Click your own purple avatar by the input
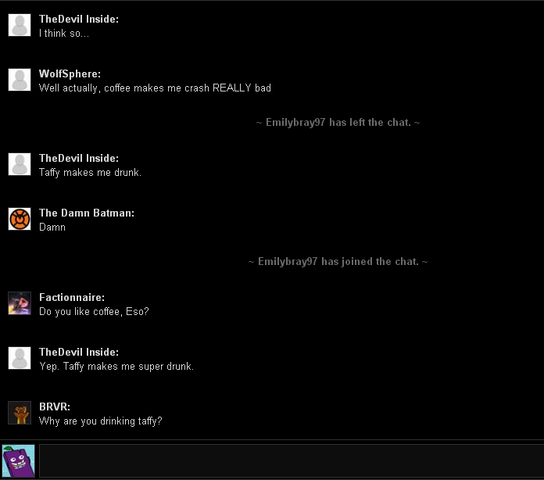 (x=18, y=461)
